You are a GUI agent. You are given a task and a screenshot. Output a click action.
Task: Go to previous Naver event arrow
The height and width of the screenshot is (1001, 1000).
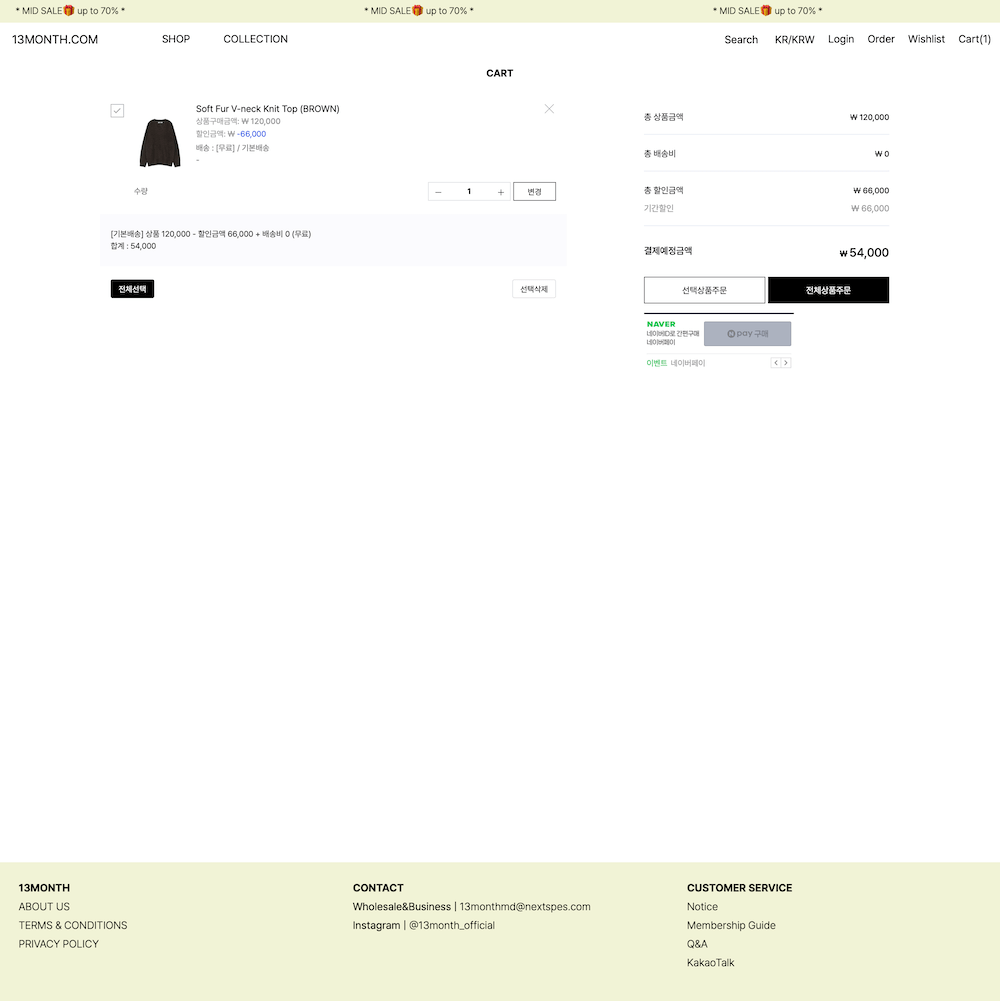point(775,363)
